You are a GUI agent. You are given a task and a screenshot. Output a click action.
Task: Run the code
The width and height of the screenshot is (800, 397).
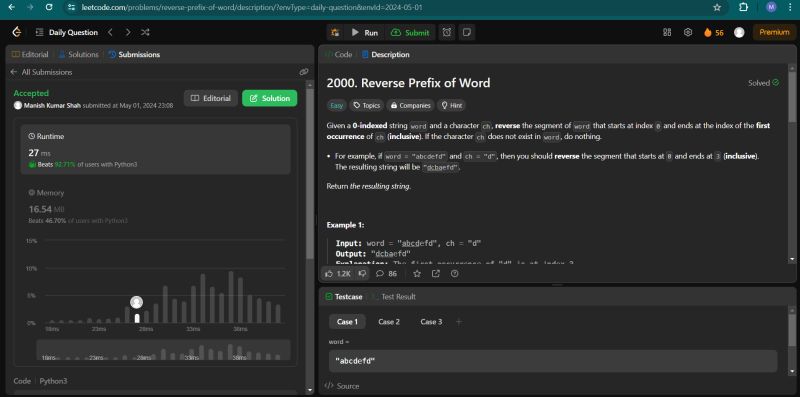pos(365,33)
